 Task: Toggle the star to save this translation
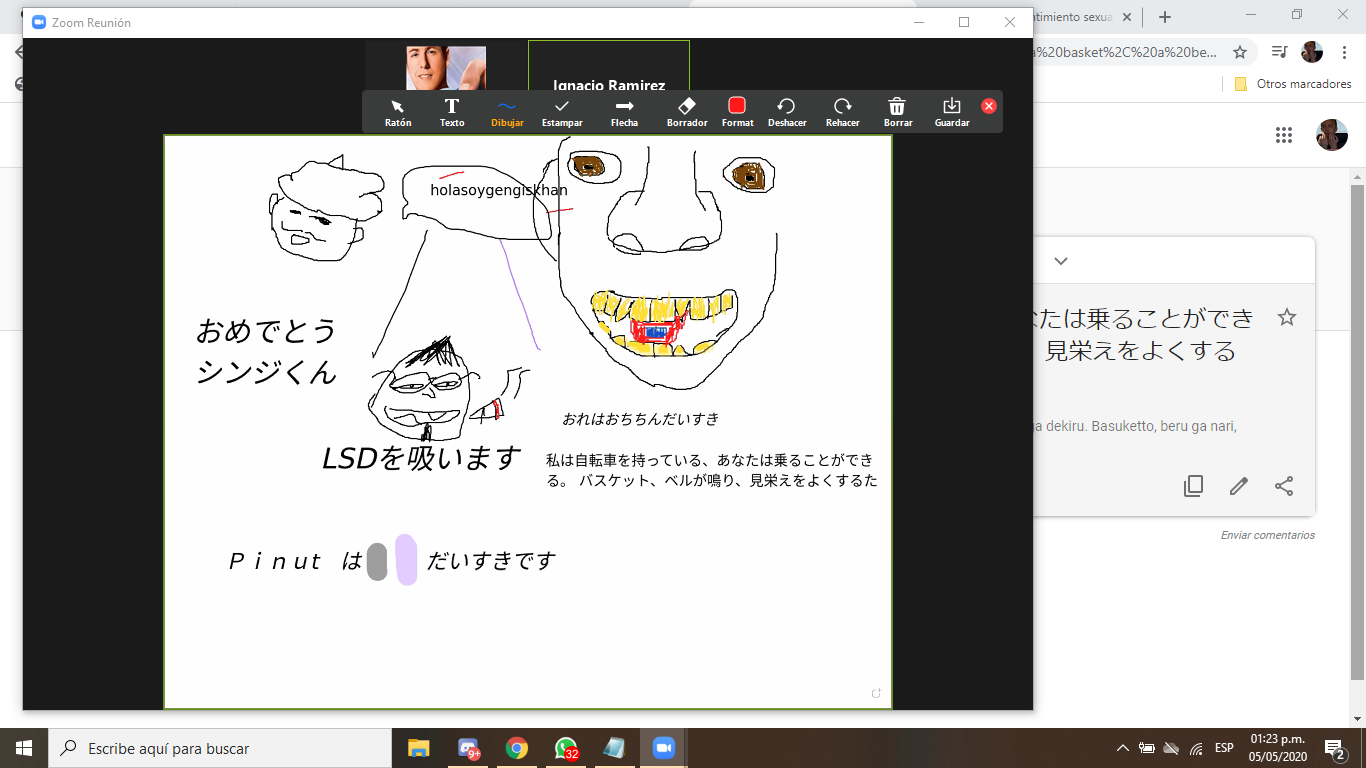point(1287,318)
